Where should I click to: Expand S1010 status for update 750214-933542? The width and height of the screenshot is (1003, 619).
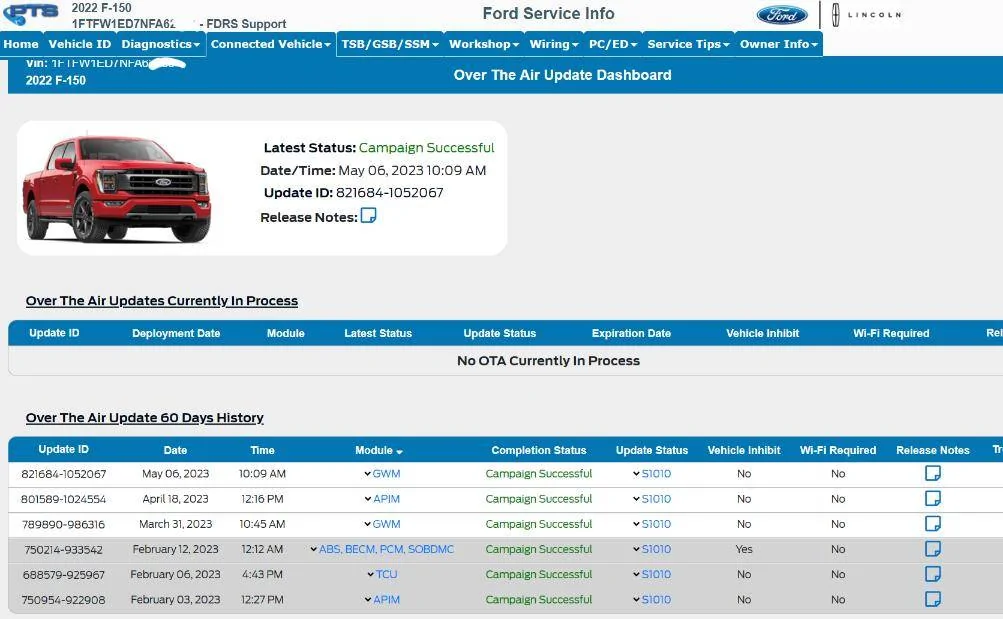(x=652, y=549)
